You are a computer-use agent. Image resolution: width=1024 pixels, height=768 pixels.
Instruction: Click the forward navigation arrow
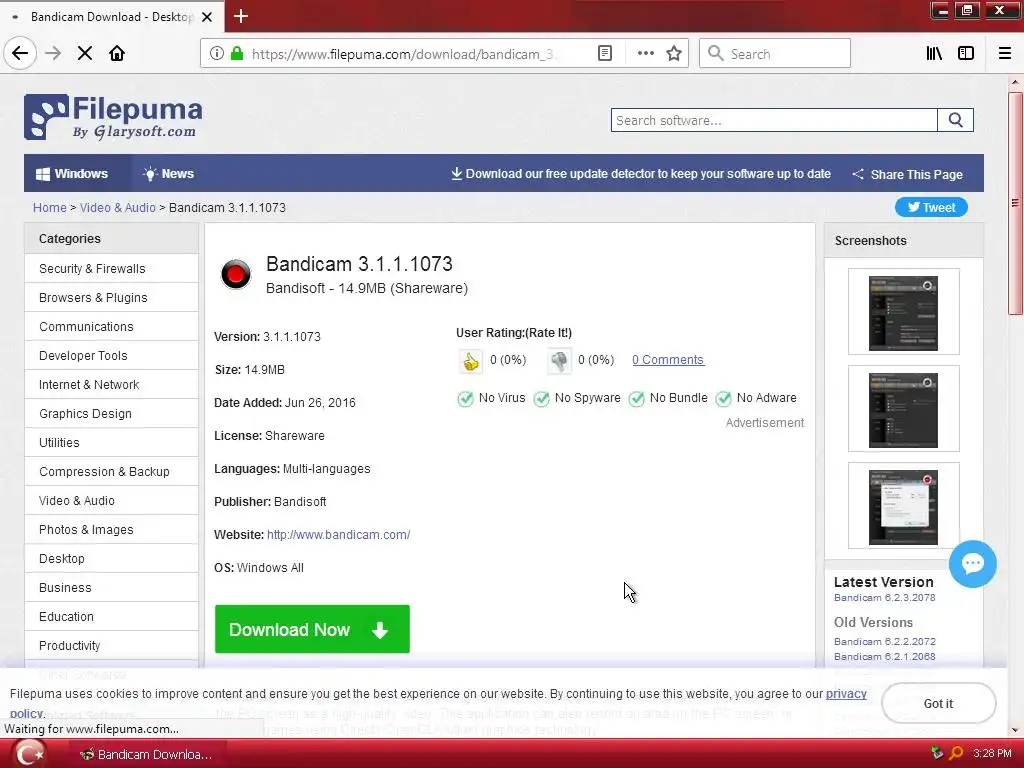(53, 54)
